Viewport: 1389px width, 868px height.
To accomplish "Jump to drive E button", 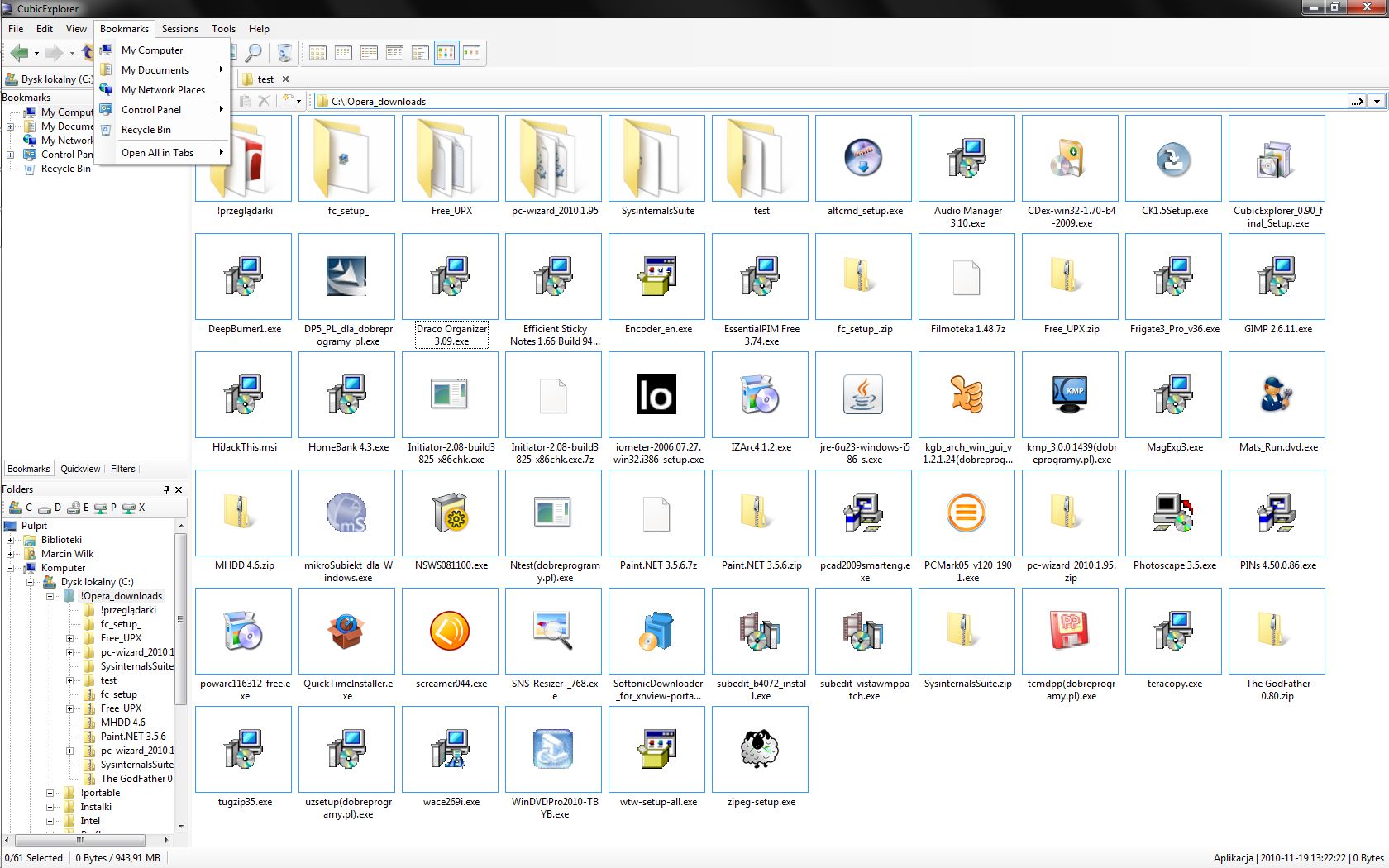I will pyautogui.click(x=78, y=508).
